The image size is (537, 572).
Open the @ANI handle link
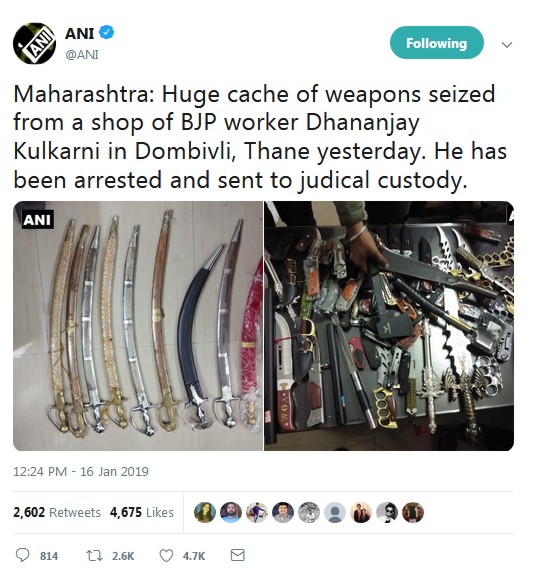(x=82, y=55)
